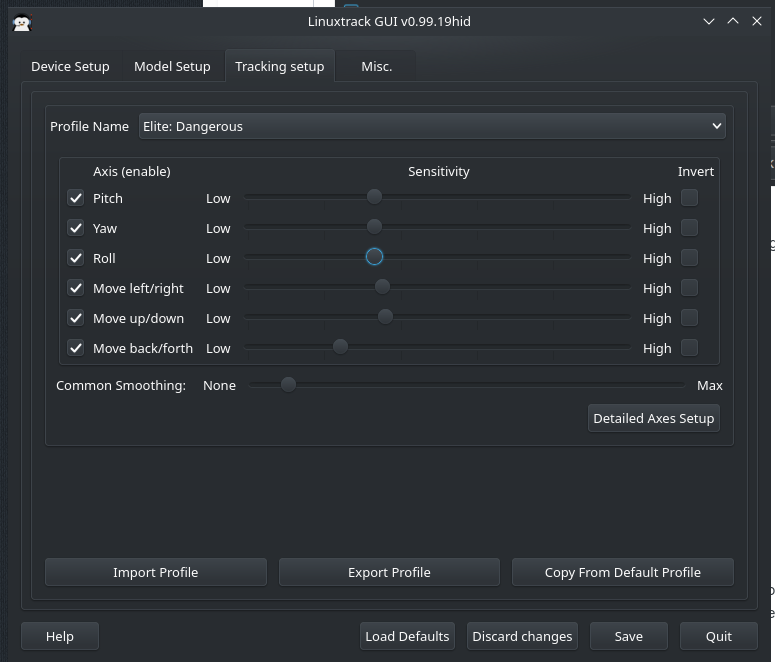Image resolution: width=775 pixels, height=662 pixels.
Task: Tick the Invert checkbox for Pitch
Action: click(x=689, y=198)
